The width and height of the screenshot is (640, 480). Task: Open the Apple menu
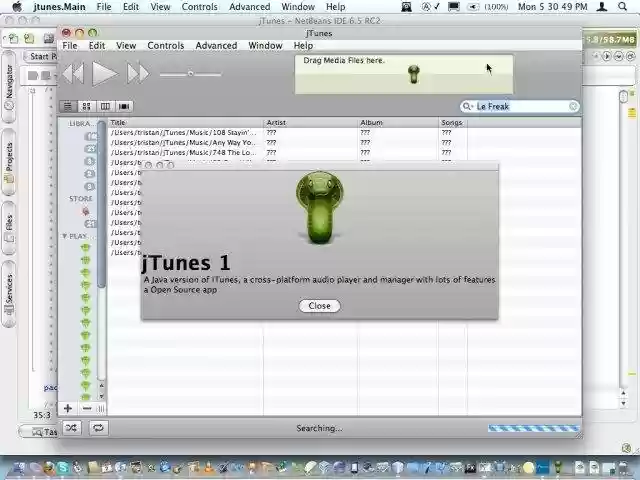coord(17,7)
